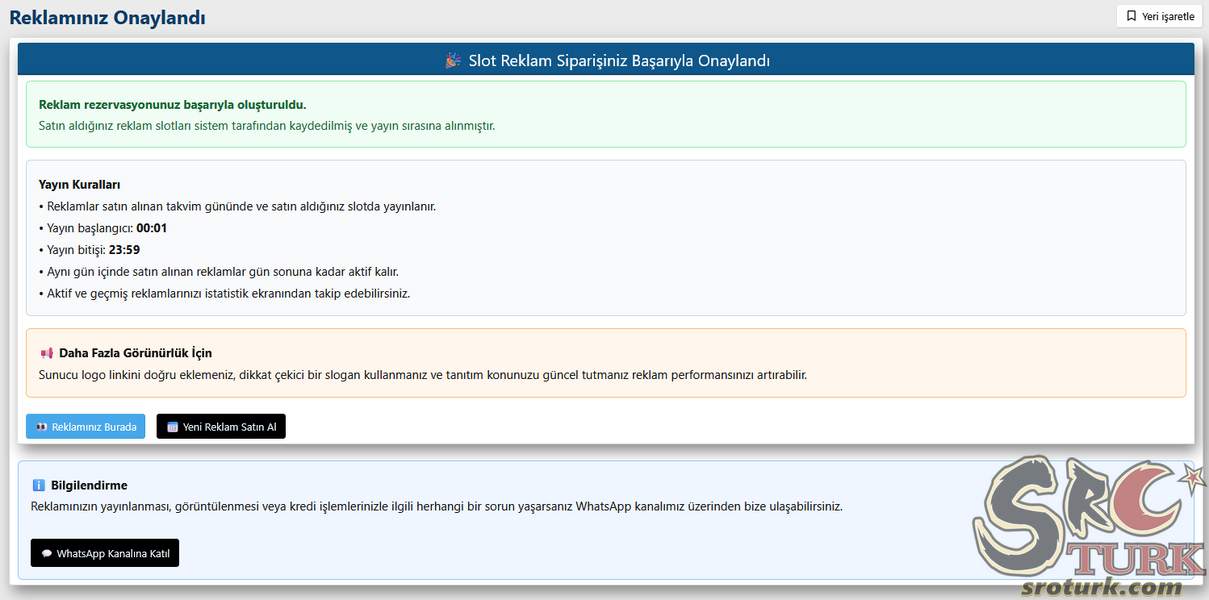Select the 00:01 broadcast start time
Viewport: 1209px width, 600px height.
(152, 228)
